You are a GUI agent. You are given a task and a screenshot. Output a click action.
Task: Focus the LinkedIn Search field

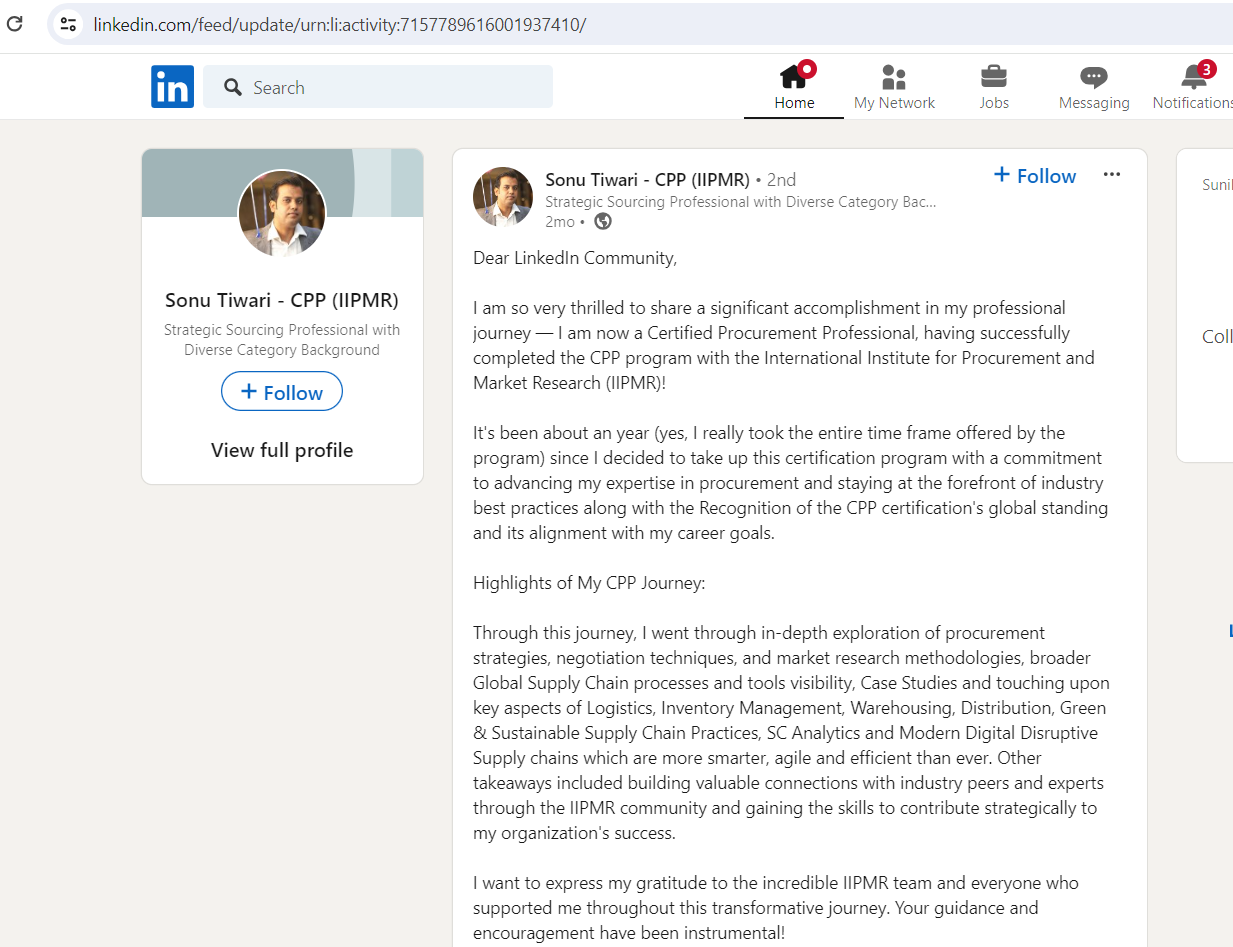coord(378,87)
